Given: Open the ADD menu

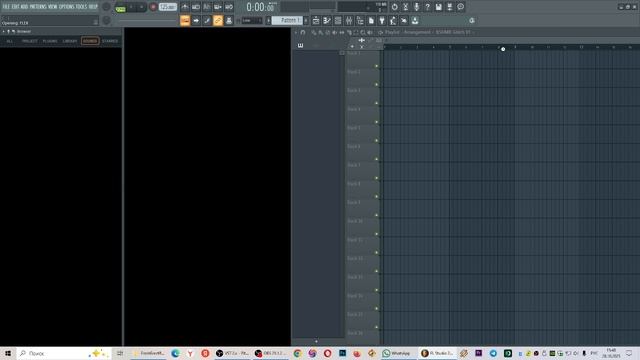Looking at the screenshot, I should click(24, 7).
